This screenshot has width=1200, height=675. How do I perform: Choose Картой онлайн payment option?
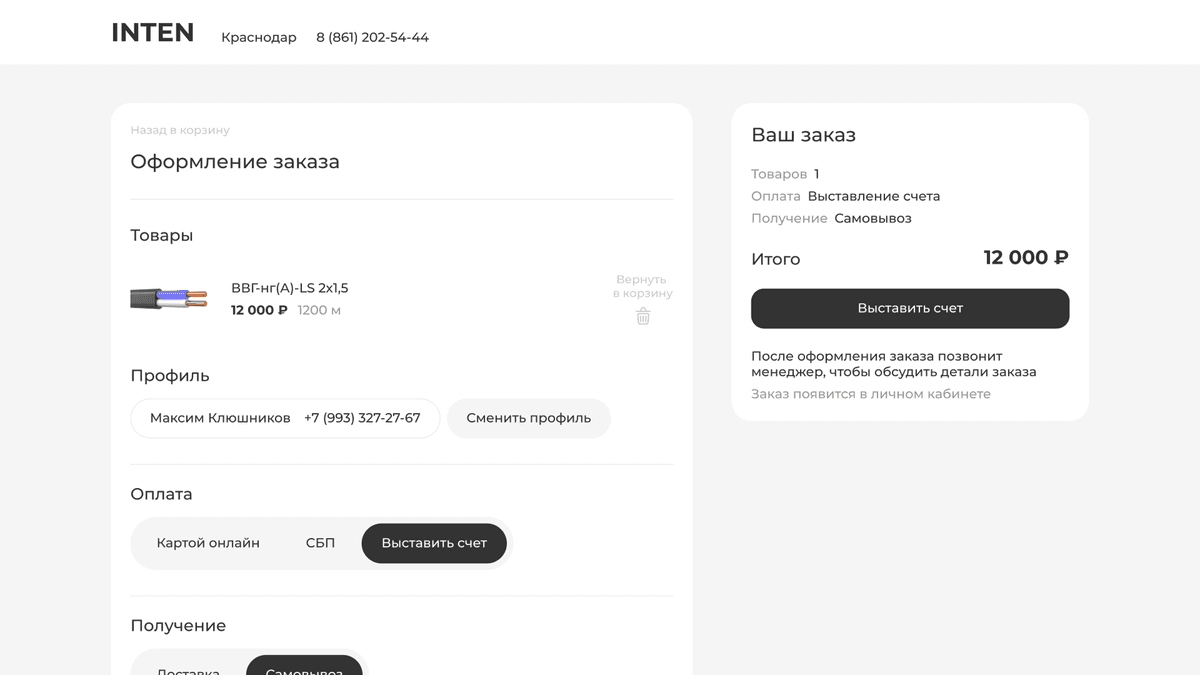(208, 543)
